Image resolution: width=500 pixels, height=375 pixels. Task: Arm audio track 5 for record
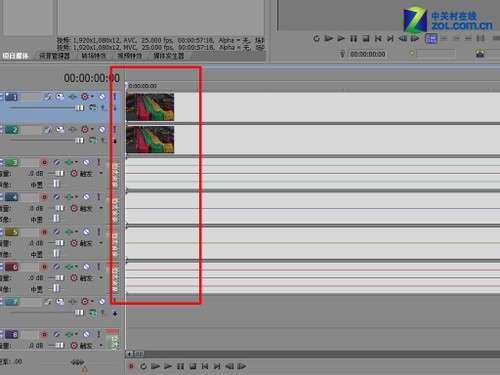(x=44, y=232)
